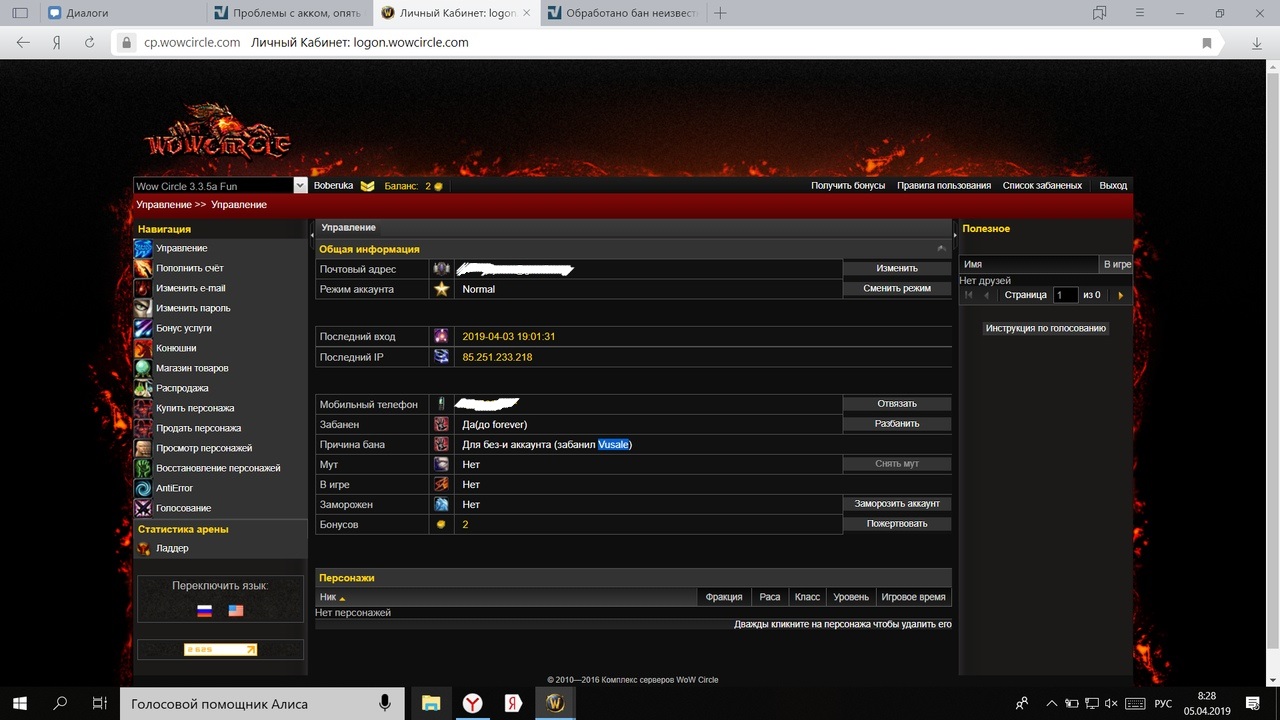Open Инструкция по голосованию link
1280x720 pixels.
(x=1045, y=328)
